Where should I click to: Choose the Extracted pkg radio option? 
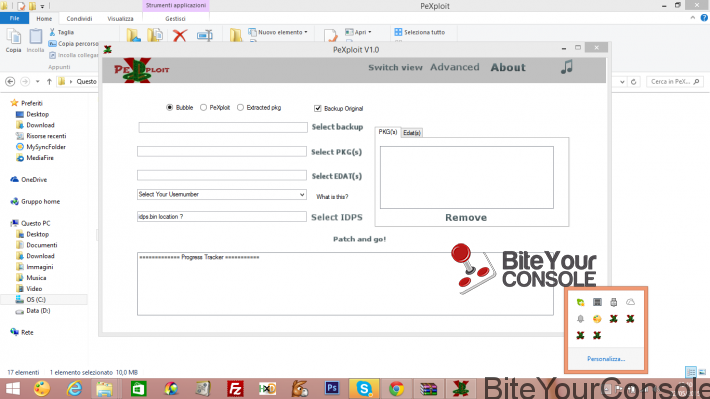[240, 107]
